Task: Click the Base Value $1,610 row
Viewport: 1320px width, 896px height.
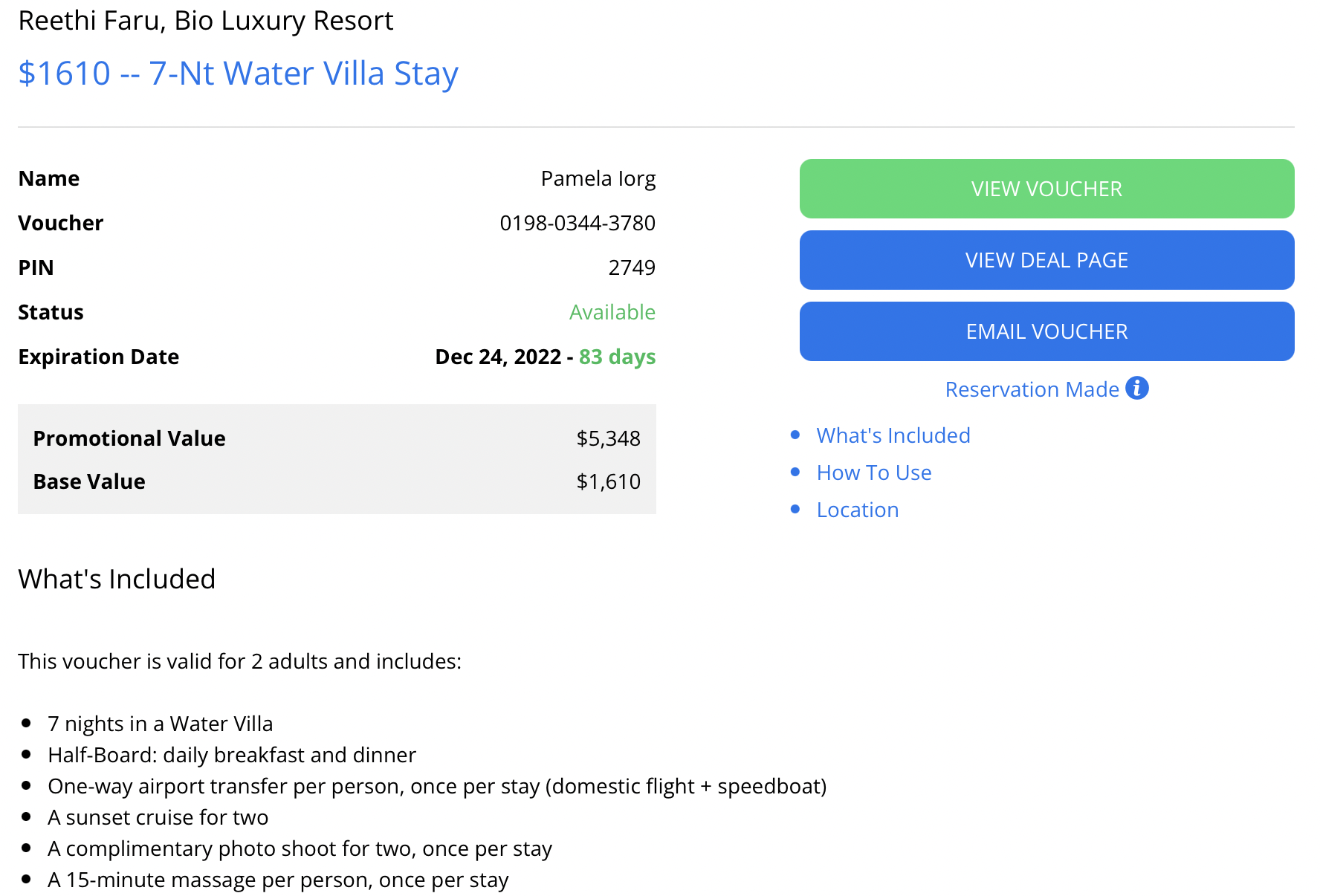Action: pyautogui.click(x=337, y=481)
